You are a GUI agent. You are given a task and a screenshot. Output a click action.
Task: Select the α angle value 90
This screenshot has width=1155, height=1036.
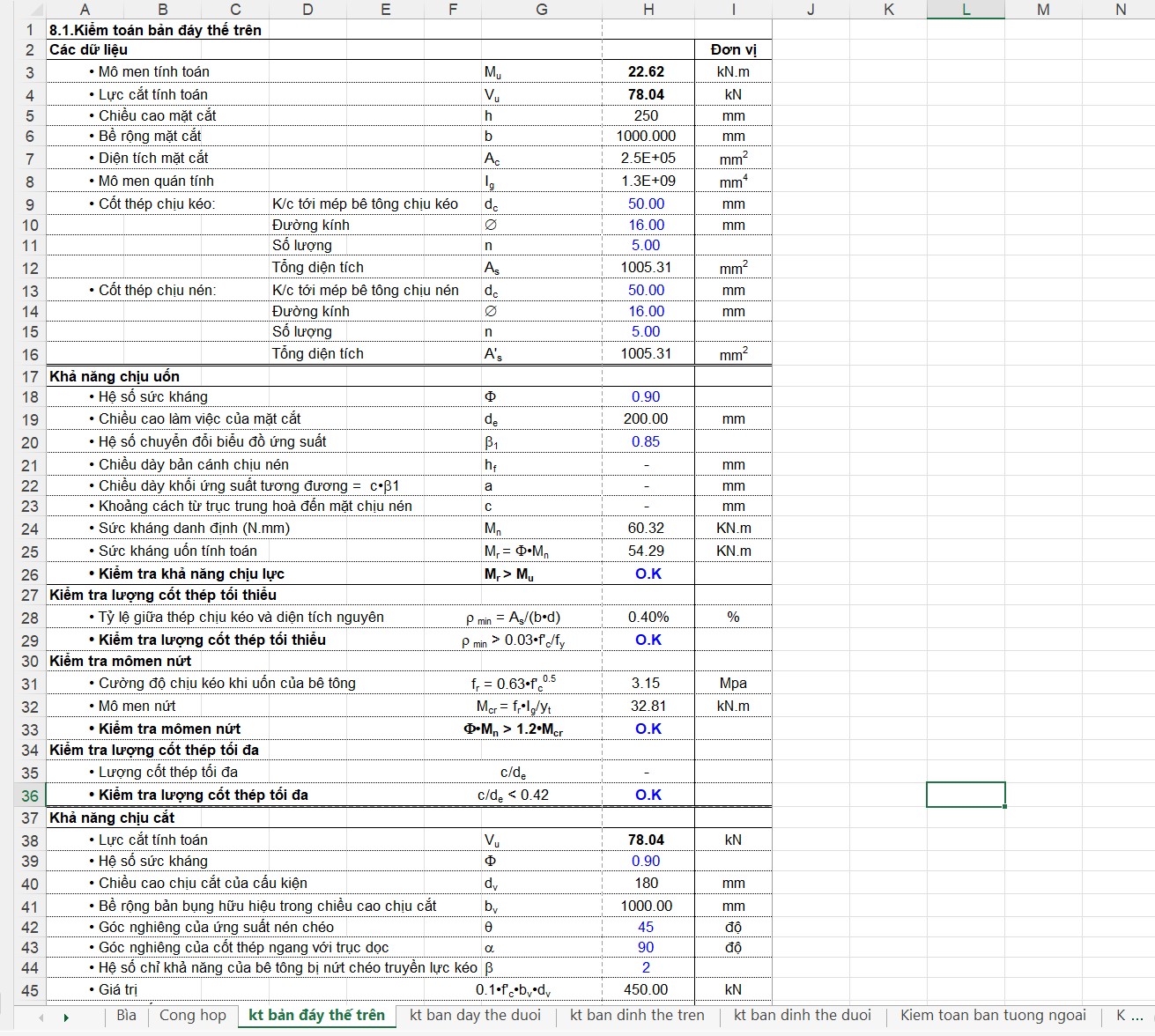tap(646, 947)
